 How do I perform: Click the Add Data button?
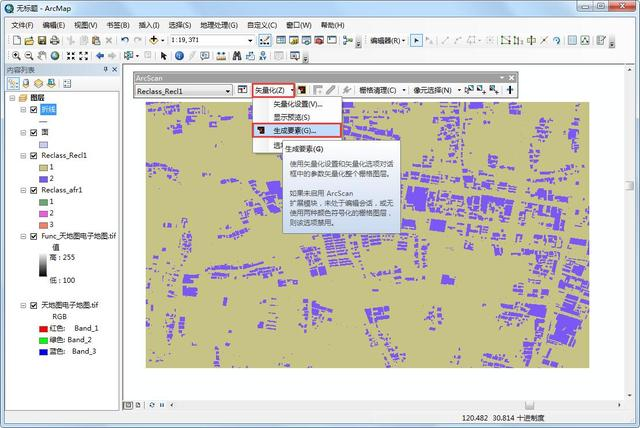(x=154, y=40)
